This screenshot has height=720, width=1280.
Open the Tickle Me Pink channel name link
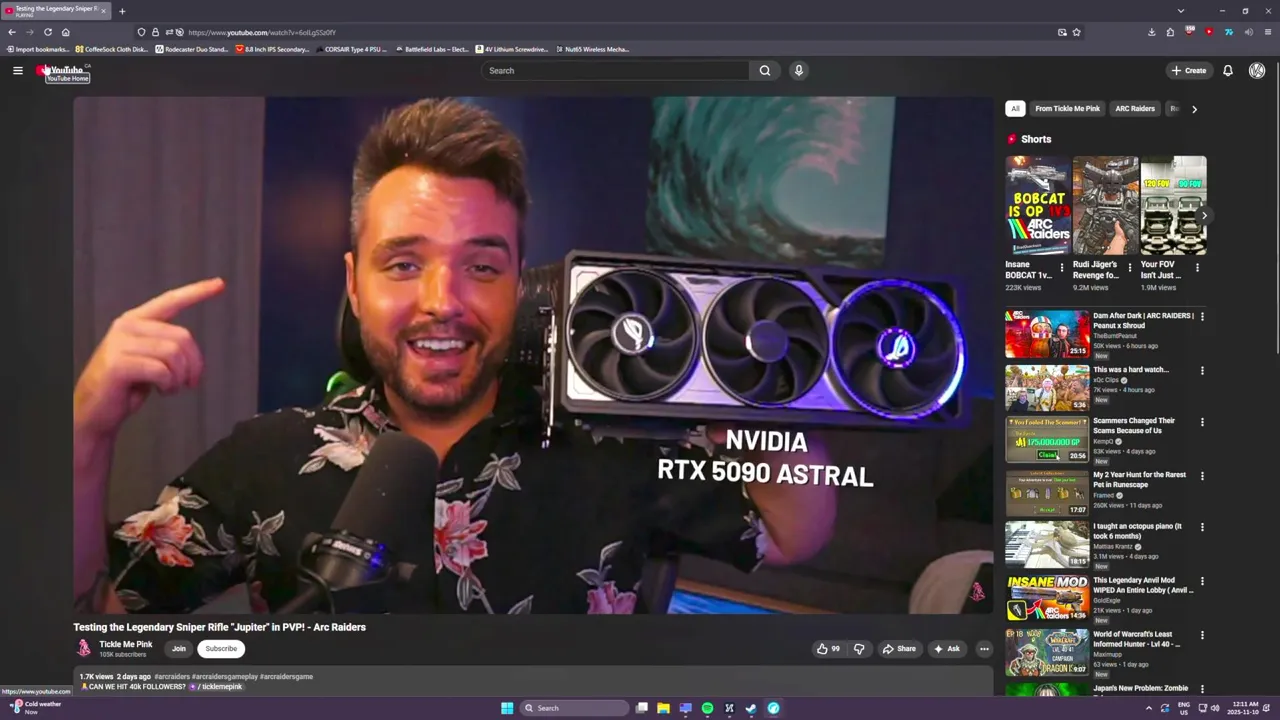(x=126, y=644)
